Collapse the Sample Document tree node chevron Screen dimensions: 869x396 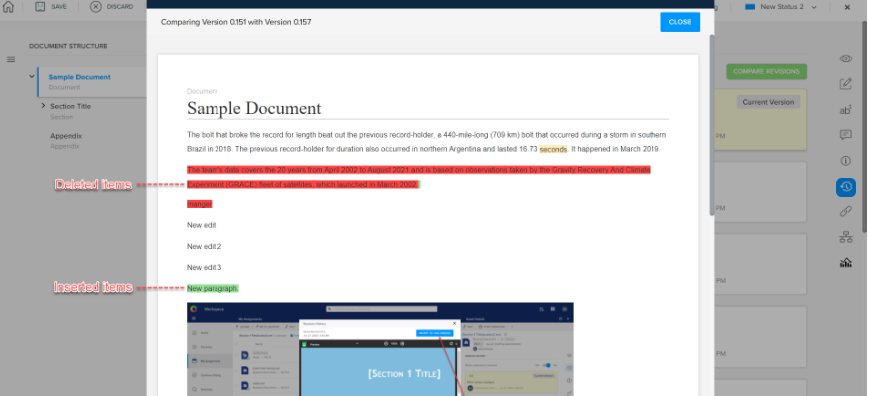pyautogui.click(x=32, y=76)
